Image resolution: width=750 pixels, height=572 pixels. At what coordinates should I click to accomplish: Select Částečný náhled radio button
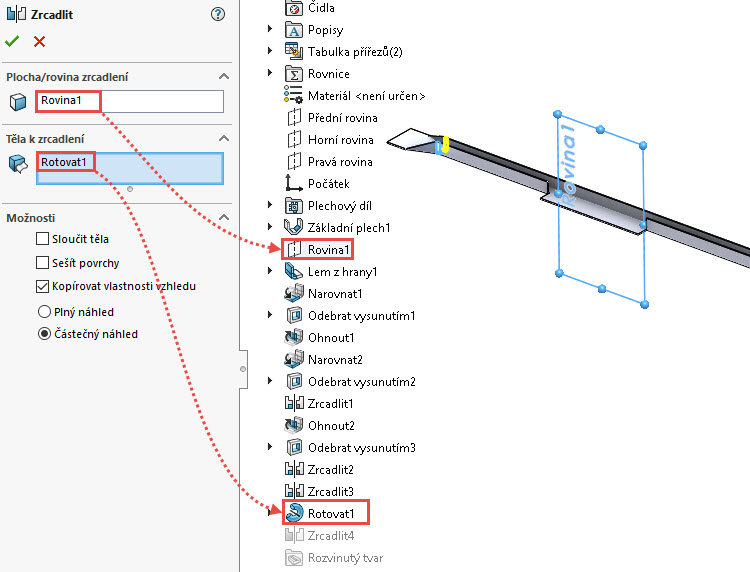pyautogui.click(x=44, y=334)
